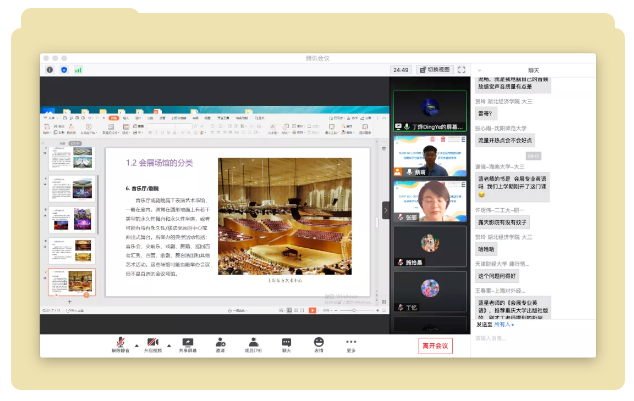This screenshot has width=634, height=401.
Task: Toggle the chat panel icon
Action: pos(286,342)
